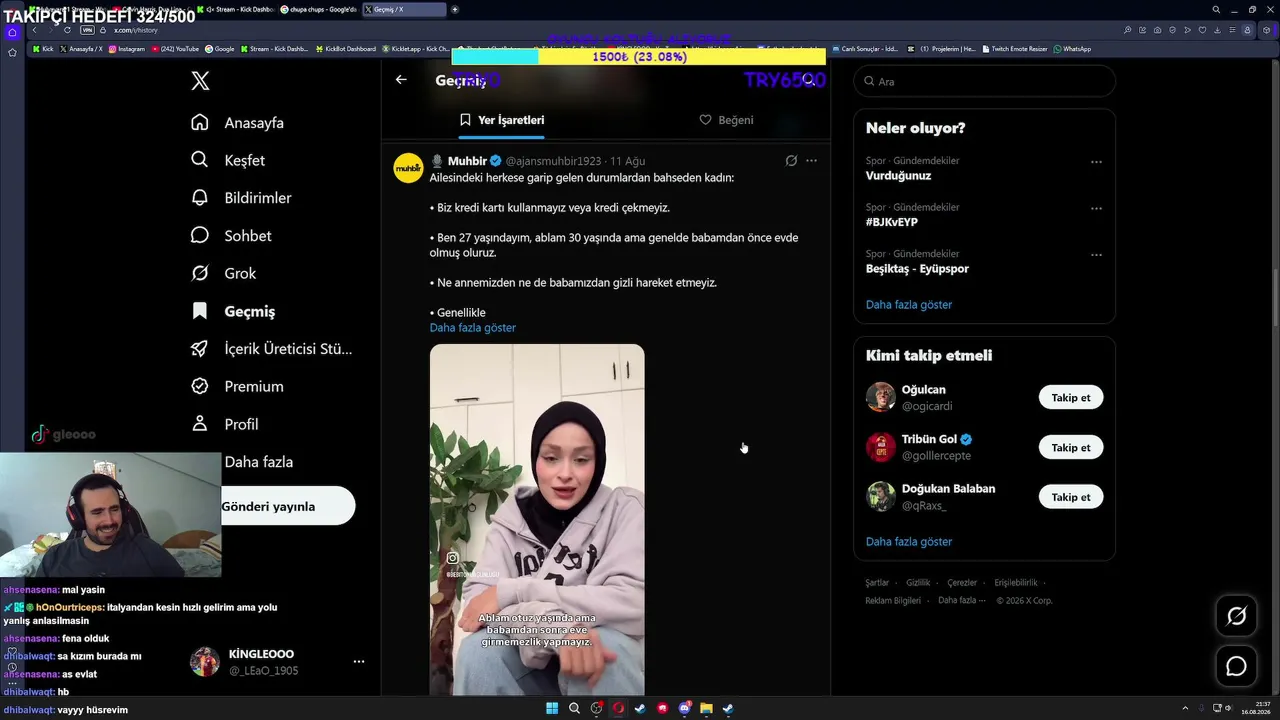
Task: Open Sohbet chat section
Action: pos(231,236)
